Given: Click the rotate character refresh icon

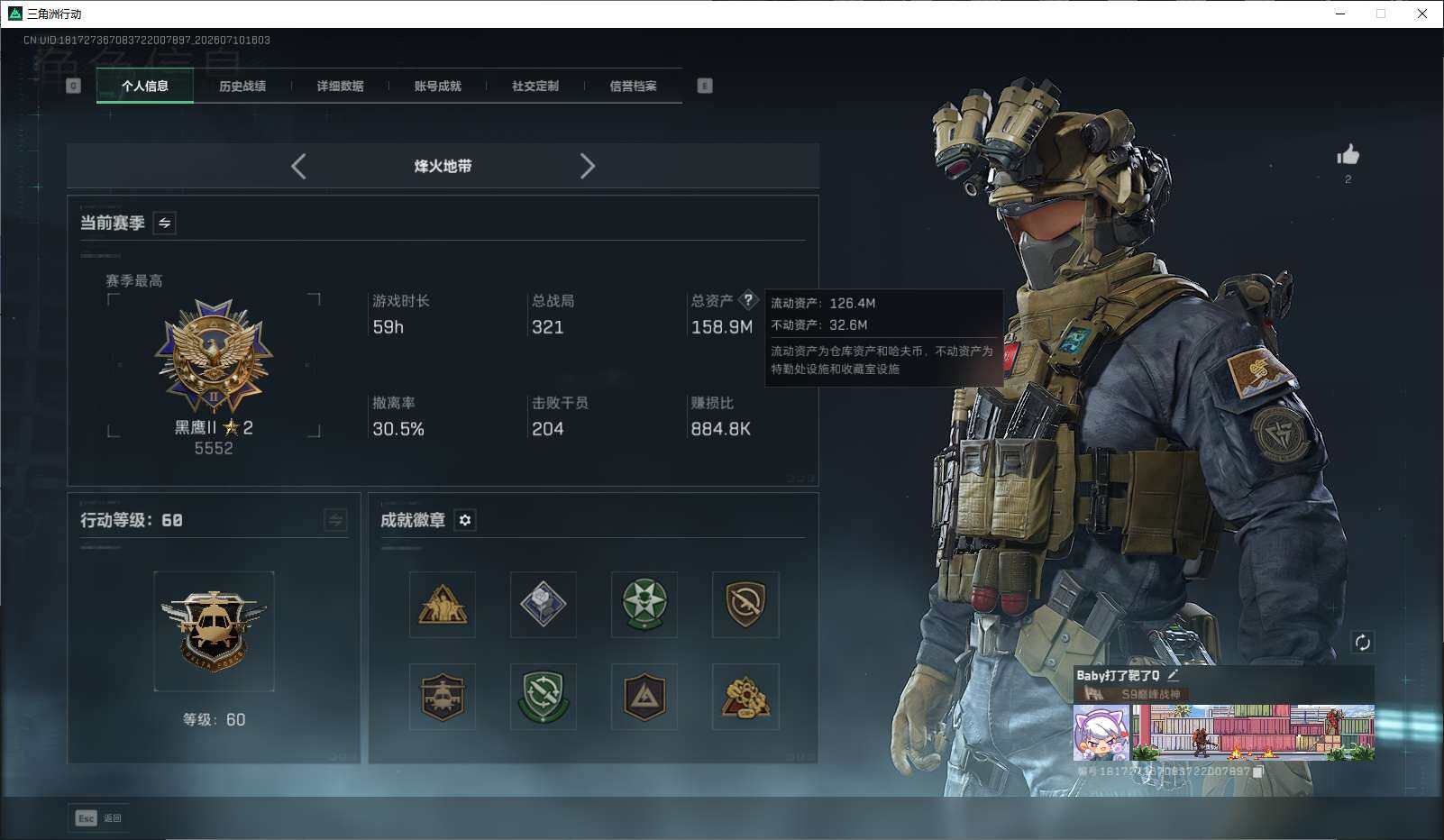Looking at the screenshot, I should point(1362,642).
